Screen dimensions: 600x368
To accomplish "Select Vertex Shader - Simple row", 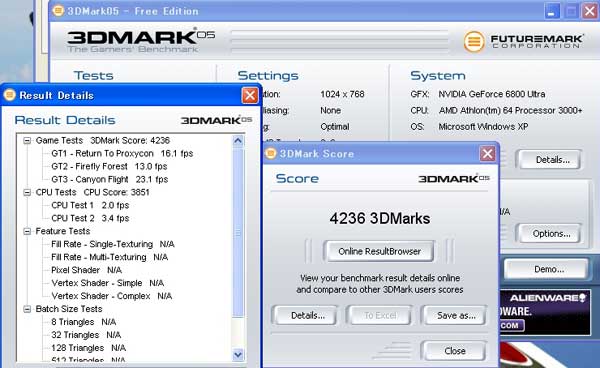I will pos(108,283).
